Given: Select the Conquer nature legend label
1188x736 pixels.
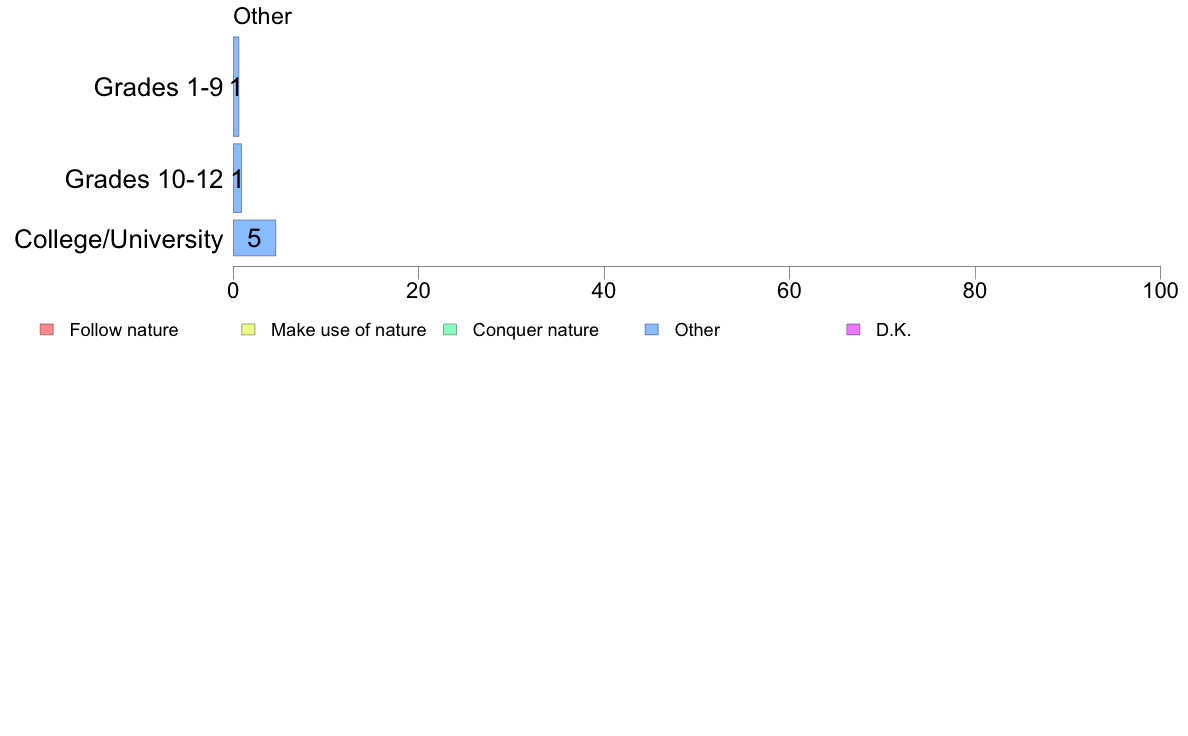Looking at the screenshot, I should point(536,330).
